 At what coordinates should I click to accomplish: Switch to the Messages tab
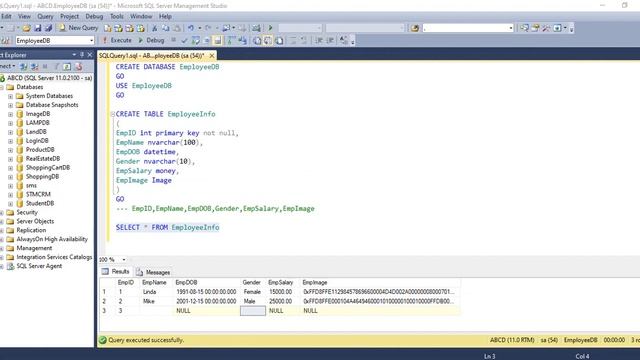pos(153,272)
